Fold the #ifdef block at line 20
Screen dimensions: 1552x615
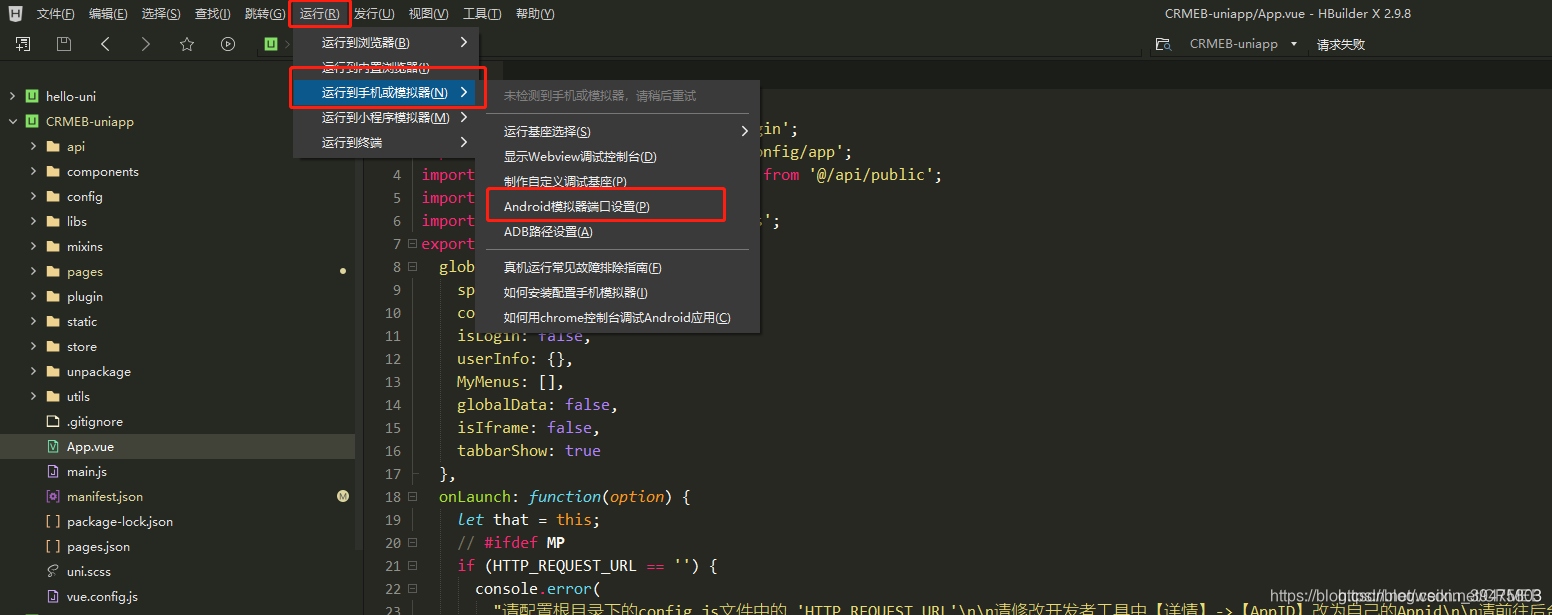point(411,543)
